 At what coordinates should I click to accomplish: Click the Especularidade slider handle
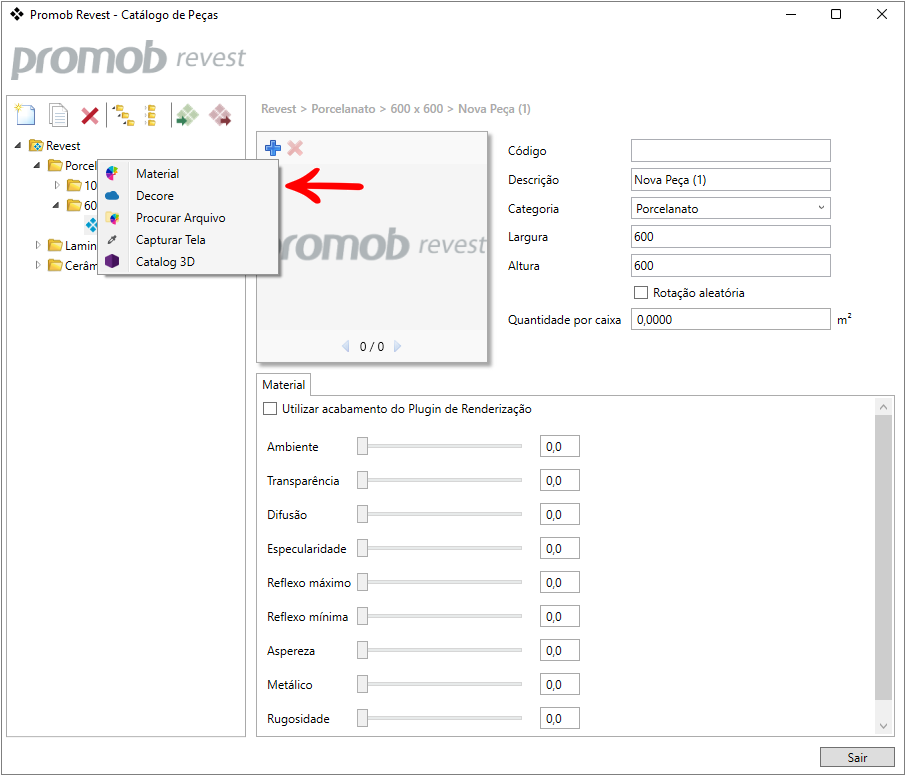tap(362, 548)
